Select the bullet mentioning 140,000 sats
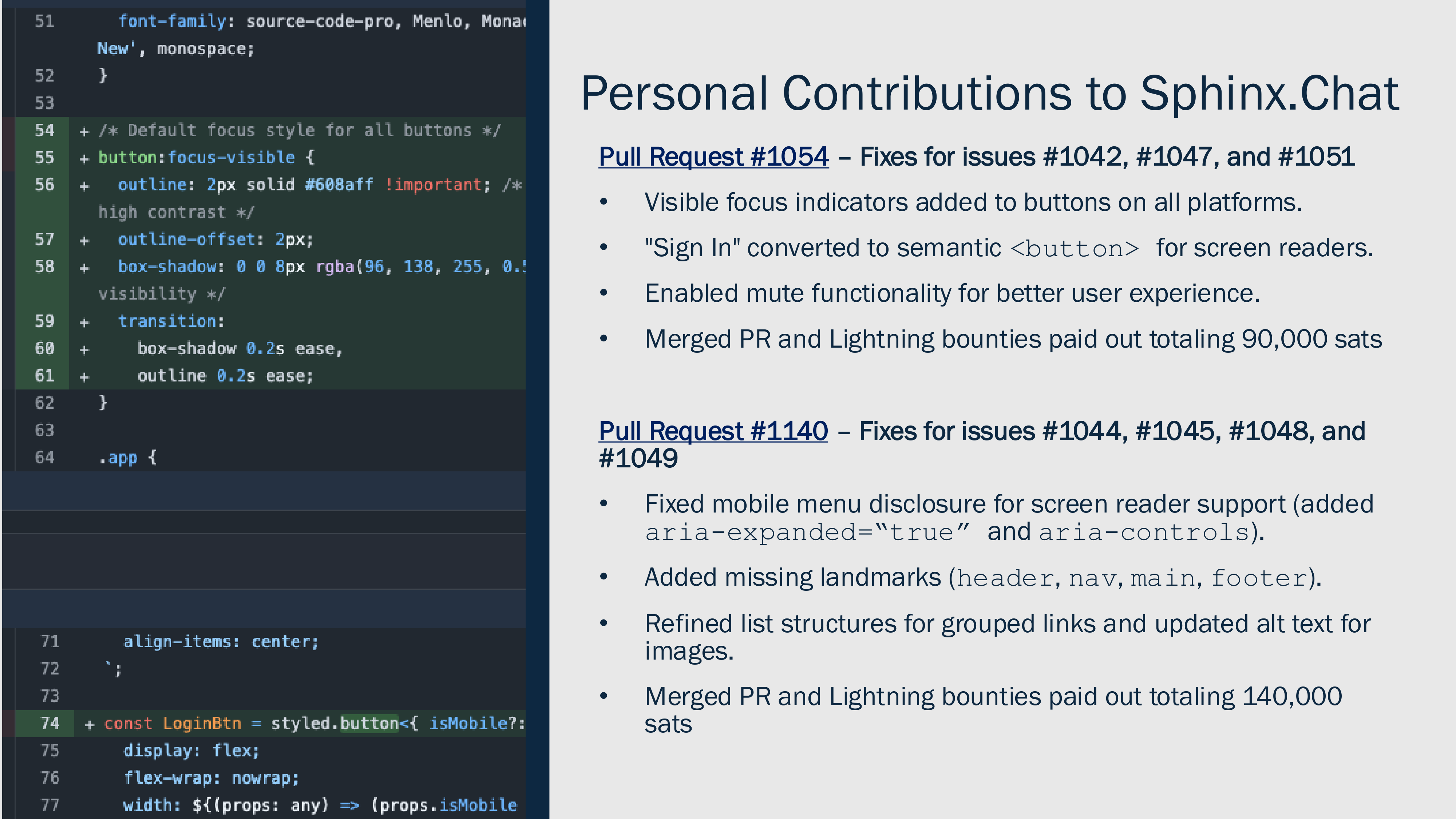This screenshot has width=1456, height=819. [x=994, y=710]
